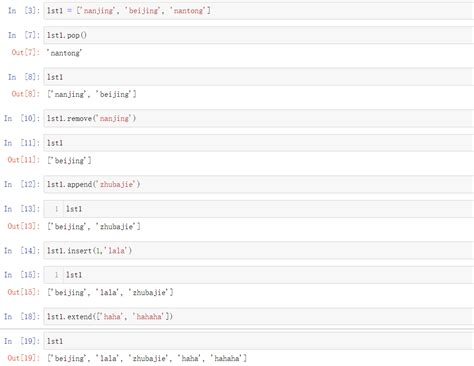Viewport: 474px width, 366px height.
Task: Click the In [18] prompt label
Action: point(22,317)
